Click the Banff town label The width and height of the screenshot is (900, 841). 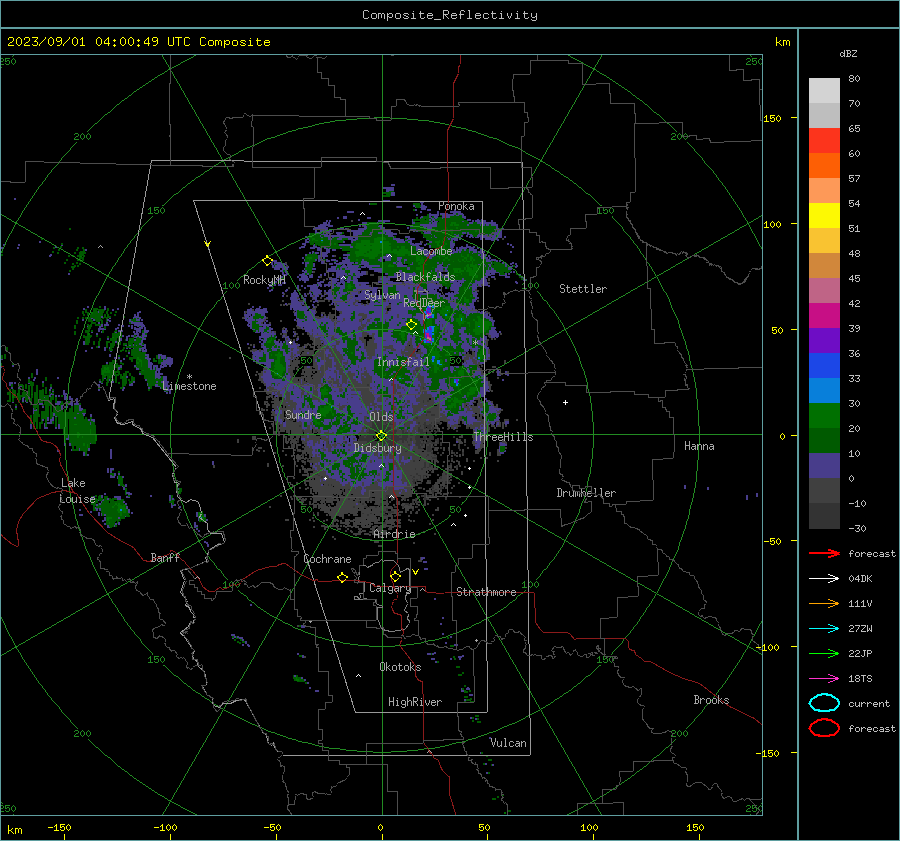pyautogui.click(x=165, y=557)
